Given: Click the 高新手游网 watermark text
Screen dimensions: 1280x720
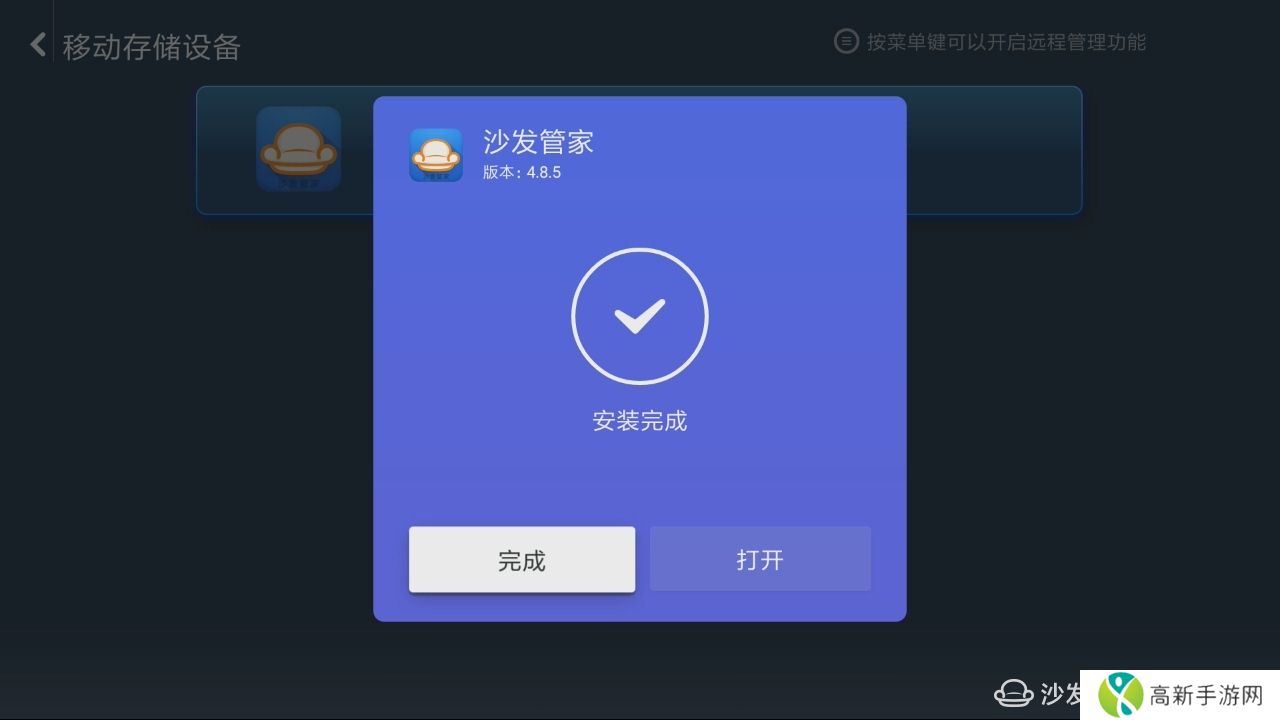Looking at the screenshot, I should coord(1206,696).
